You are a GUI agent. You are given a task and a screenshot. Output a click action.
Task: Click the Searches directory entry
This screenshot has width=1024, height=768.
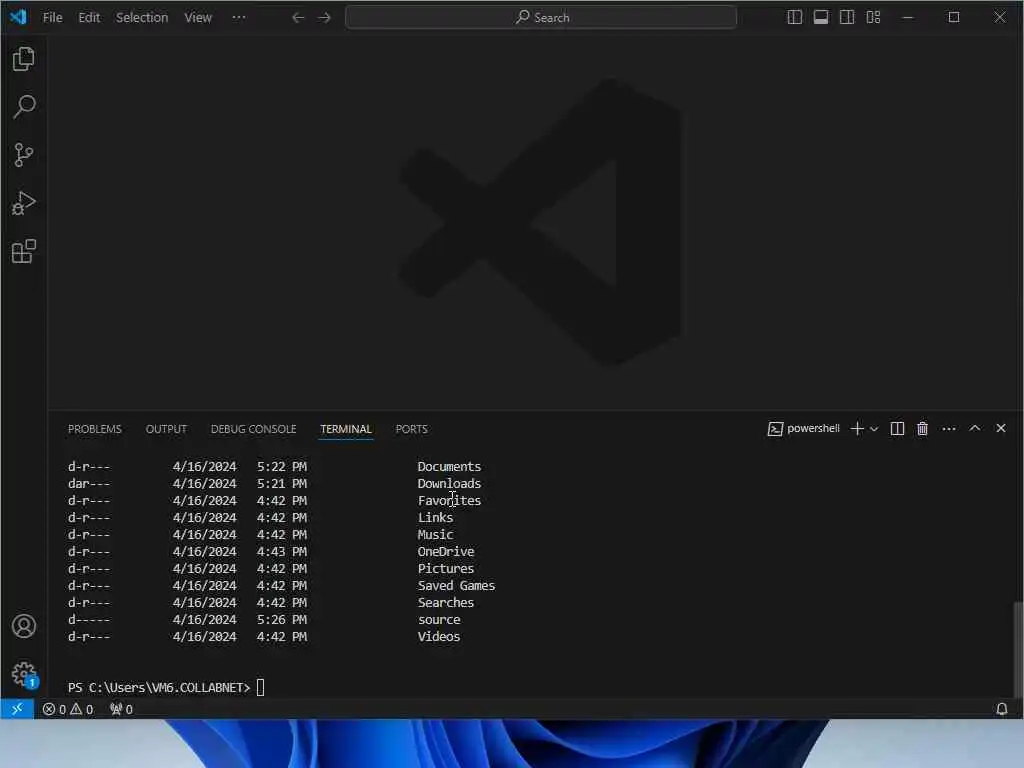coord(446,602)
